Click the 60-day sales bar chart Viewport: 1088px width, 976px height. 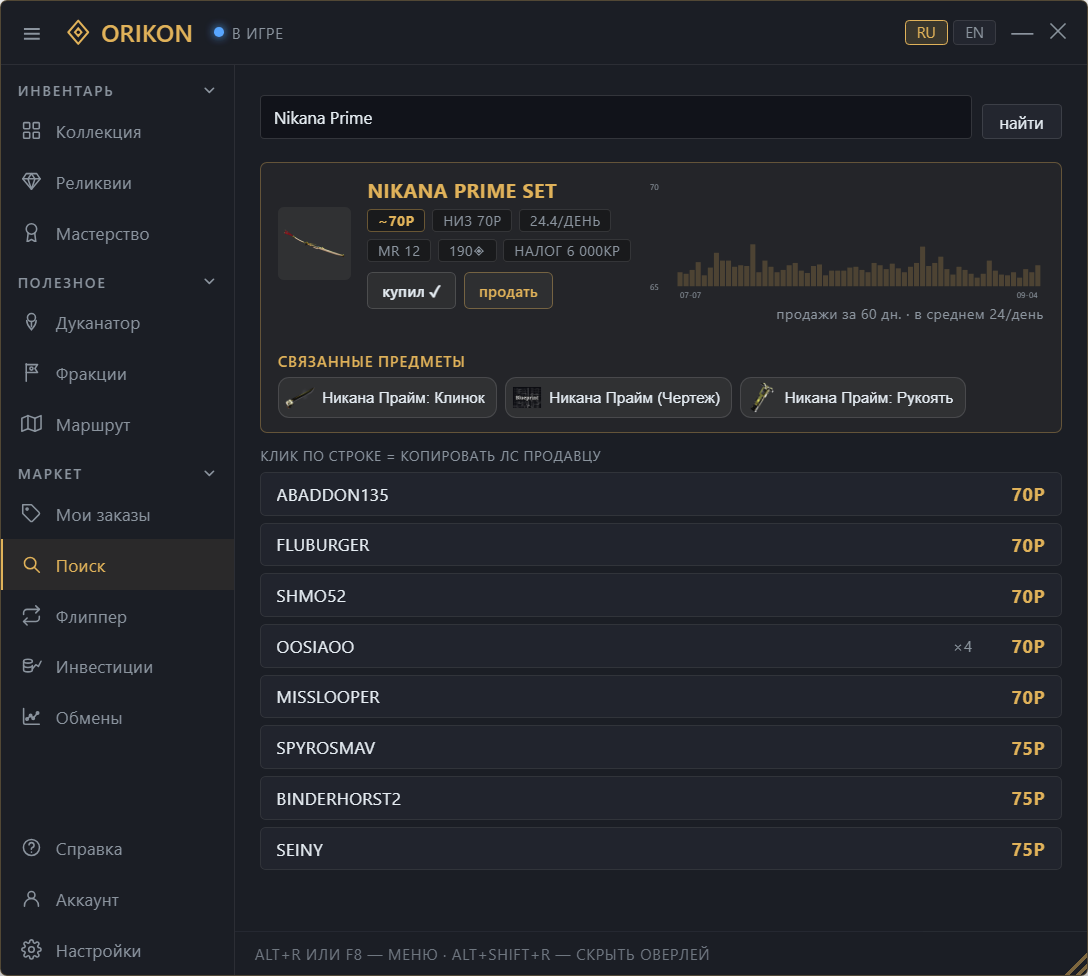[858, 265]
